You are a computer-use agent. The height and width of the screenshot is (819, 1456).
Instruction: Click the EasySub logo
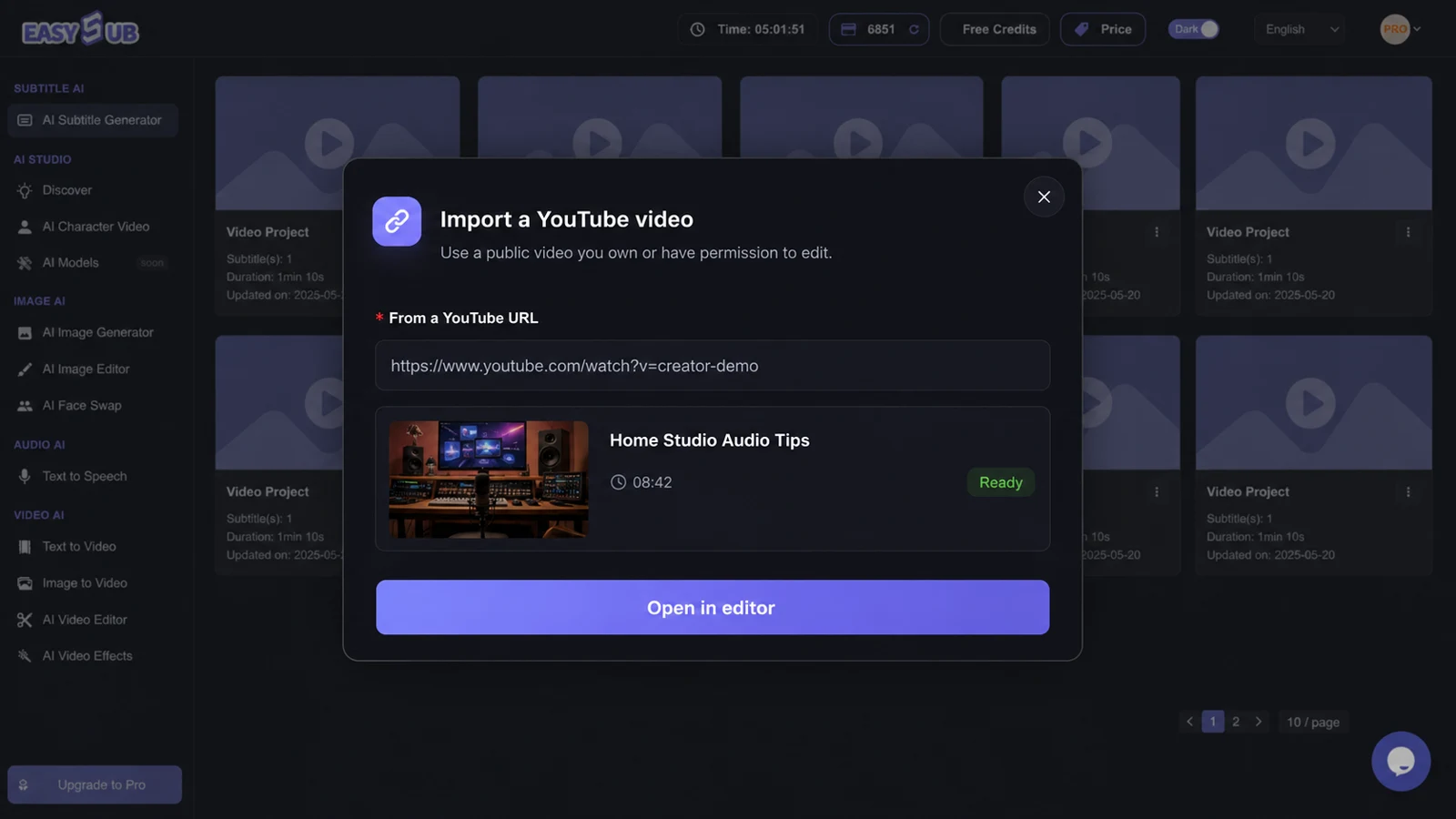pos(80,29)
